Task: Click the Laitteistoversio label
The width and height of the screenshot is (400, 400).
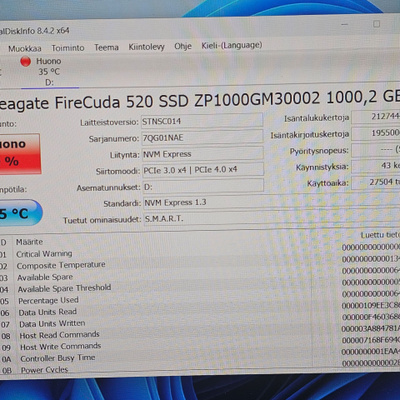Action: [x=109, y=123]
